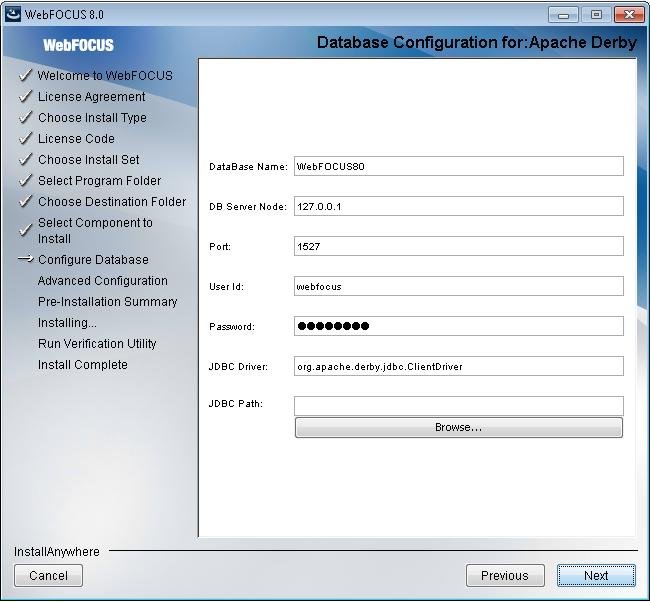The width and height of the screenshot is (650, 602).
Task: Focus the JDBC Driver field
Action: [x=458, y=366]
